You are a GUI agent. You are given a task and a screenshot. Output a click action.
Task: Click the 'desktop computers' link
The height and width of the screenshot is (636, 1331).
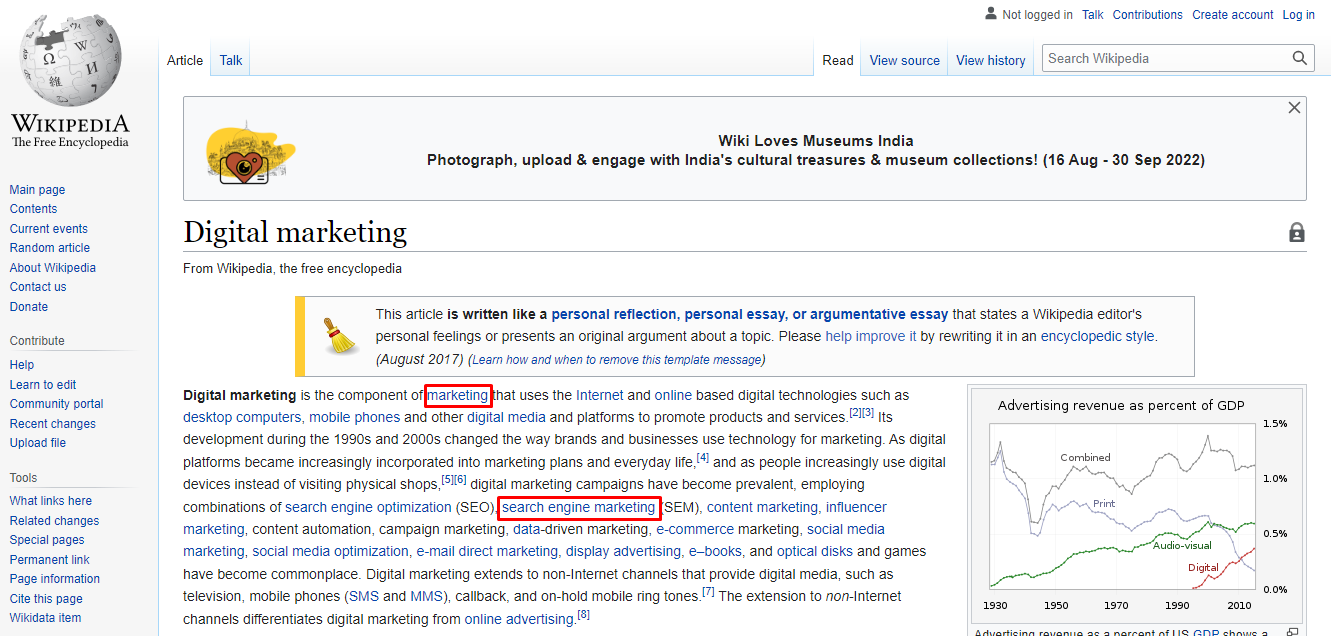[x=242, y=417]
